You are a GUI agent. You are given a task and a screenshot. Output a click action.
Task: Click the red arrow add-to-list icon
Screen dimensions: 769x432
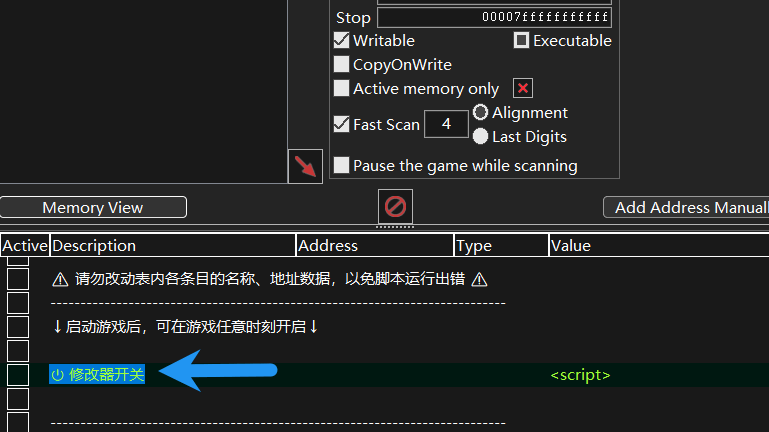tap(305, 166)
